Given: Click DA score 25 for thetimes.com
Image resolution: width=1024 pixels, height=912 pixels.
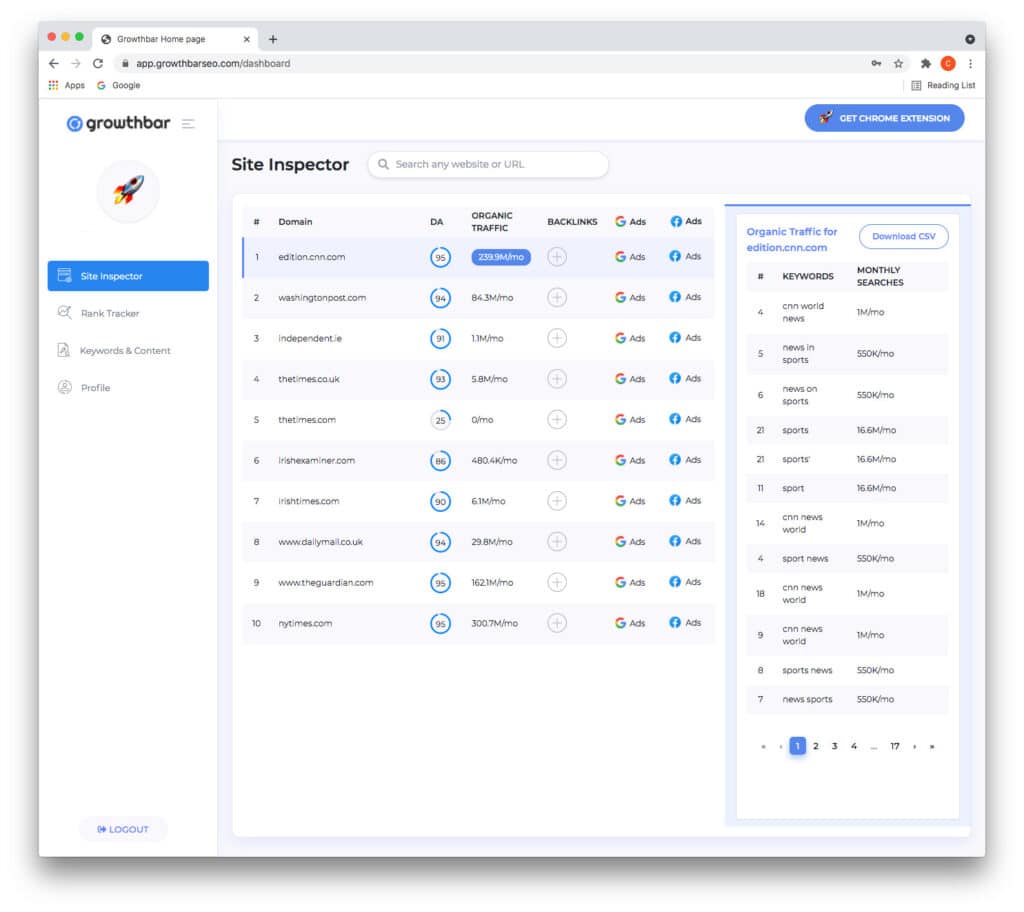Looking at the screenshot, I should tap(440, 419).
